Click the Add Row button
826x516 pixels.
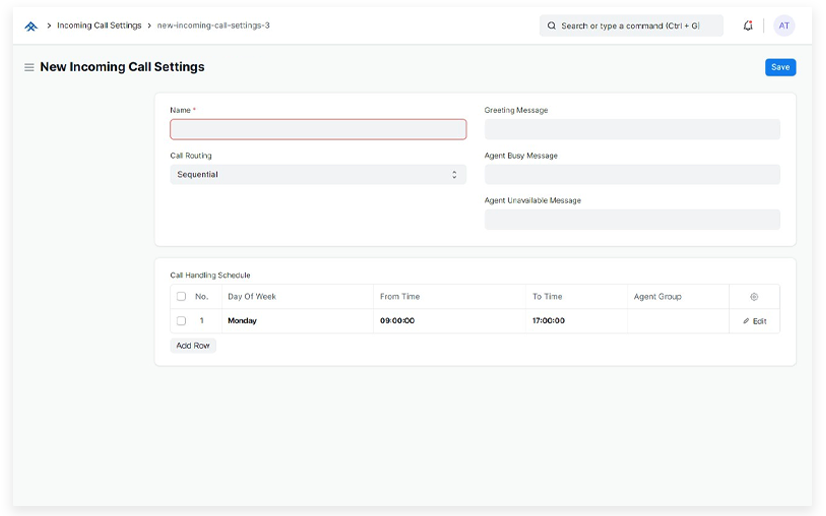click(193, 346)
